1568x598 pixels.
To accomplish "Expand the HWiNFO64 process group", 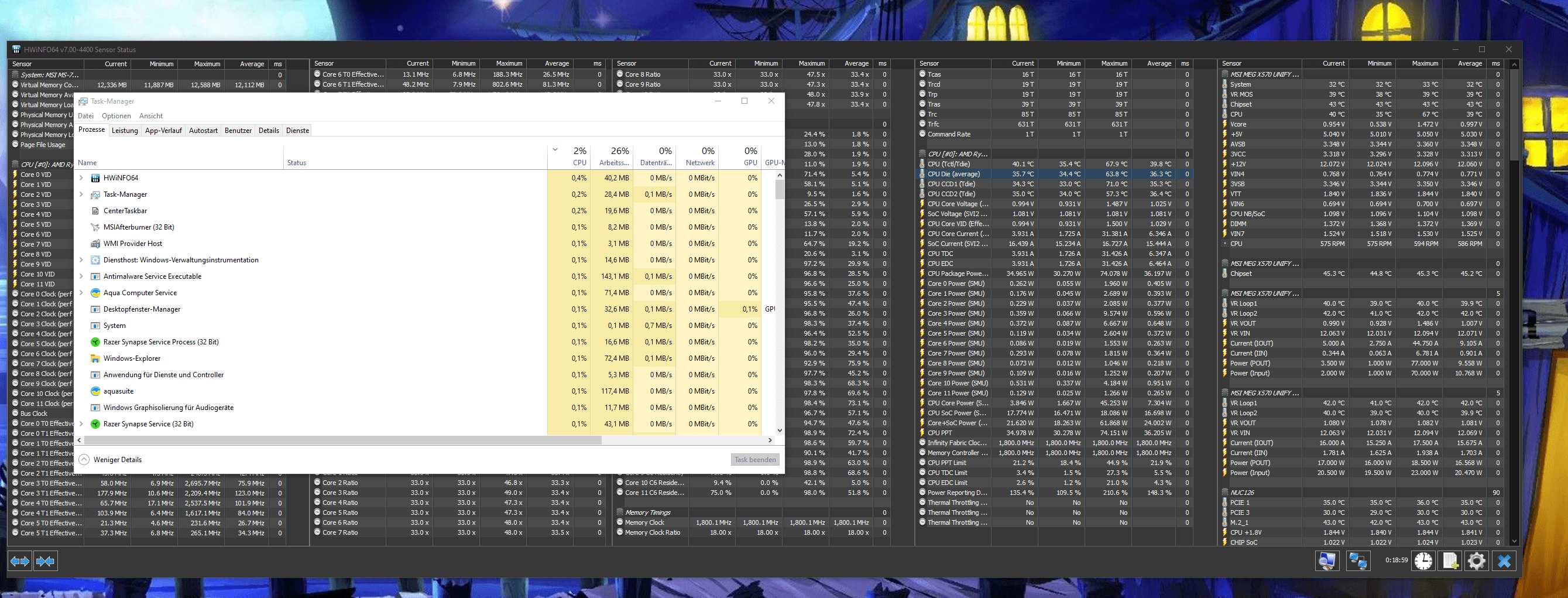I will coord(81,178).
